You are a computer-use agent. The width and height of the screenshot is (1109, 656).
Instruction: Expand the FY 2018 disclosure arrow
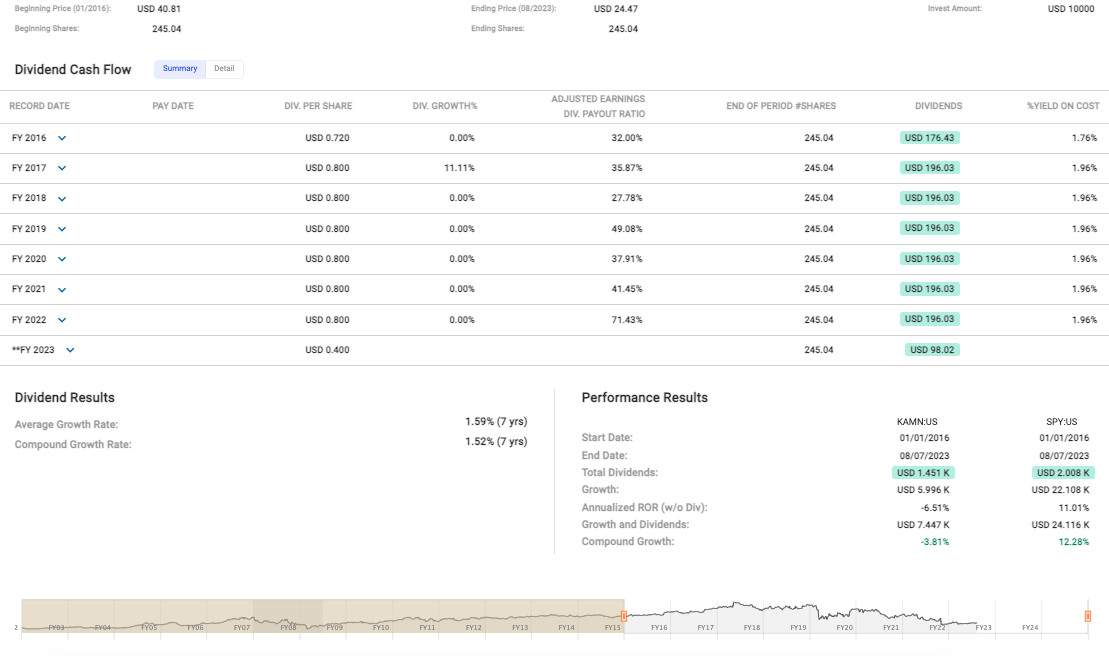(62, 198)
